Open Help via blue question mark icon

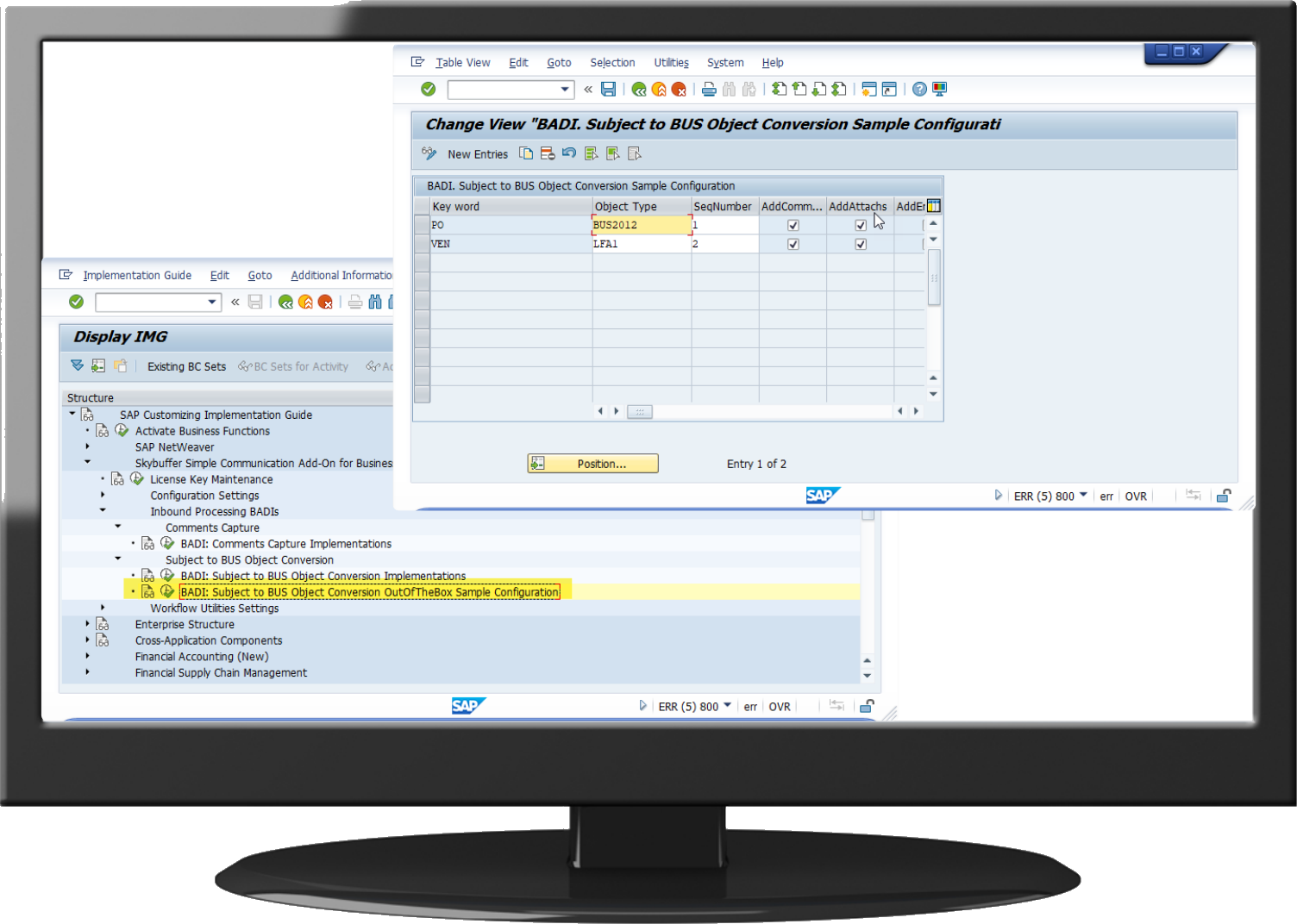pos(919,89)
